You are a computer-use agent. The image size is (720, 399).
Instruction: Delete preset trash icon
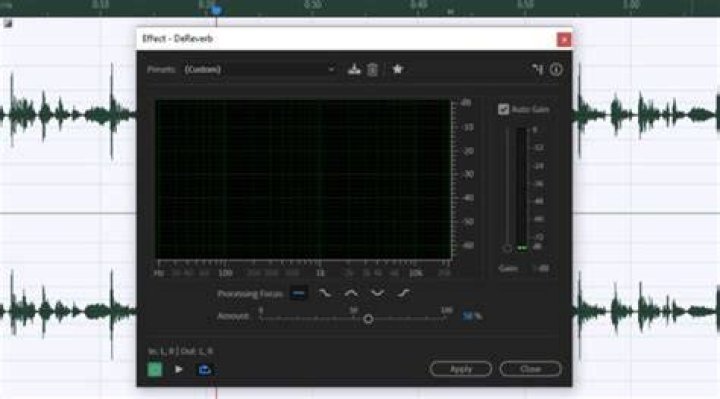(372, 69)
